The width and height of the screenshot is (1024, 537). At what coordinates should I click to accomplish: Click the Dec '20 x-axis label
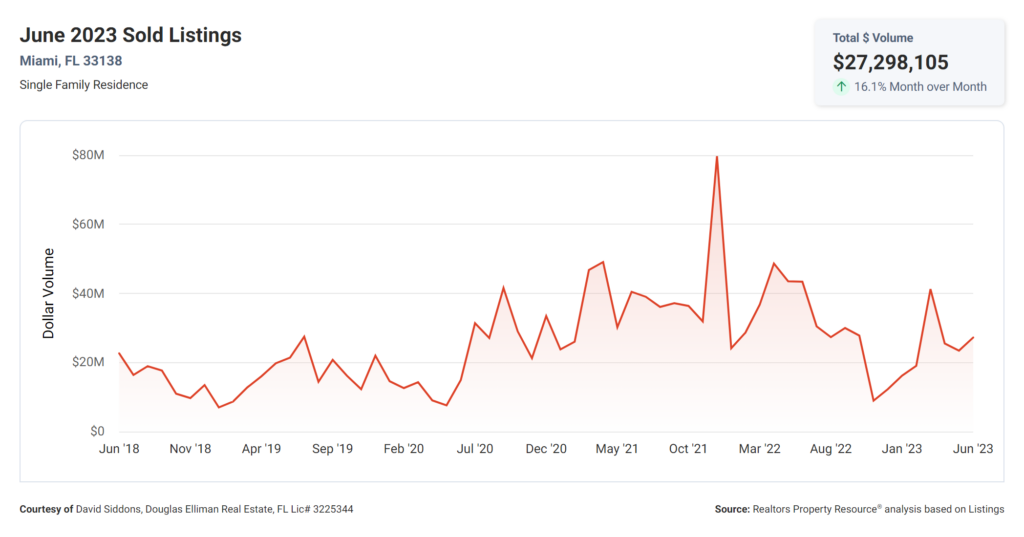546,449
